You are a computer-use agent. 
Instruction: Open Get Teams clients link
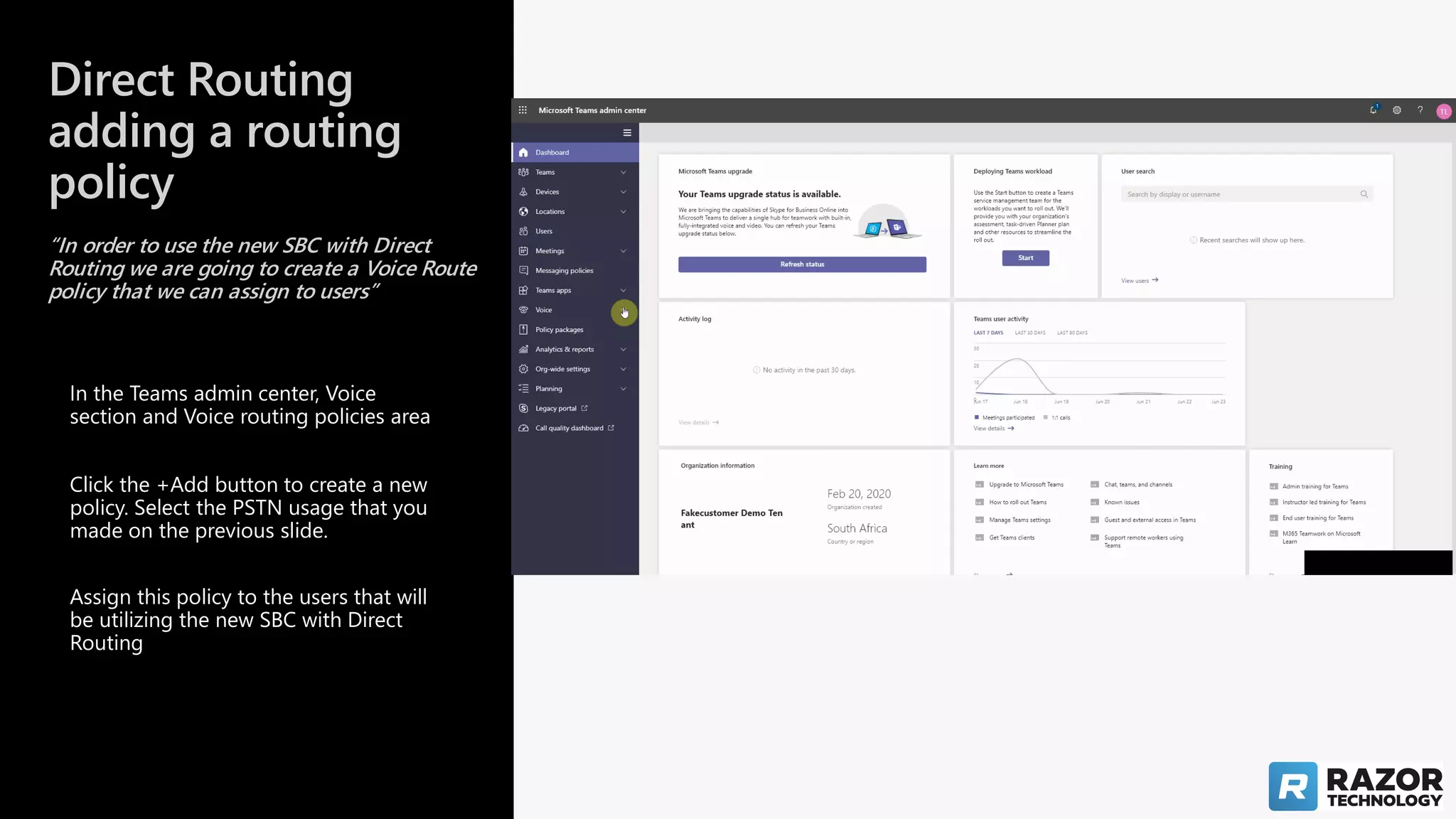pyautogui.click(x=1012, y=538)
